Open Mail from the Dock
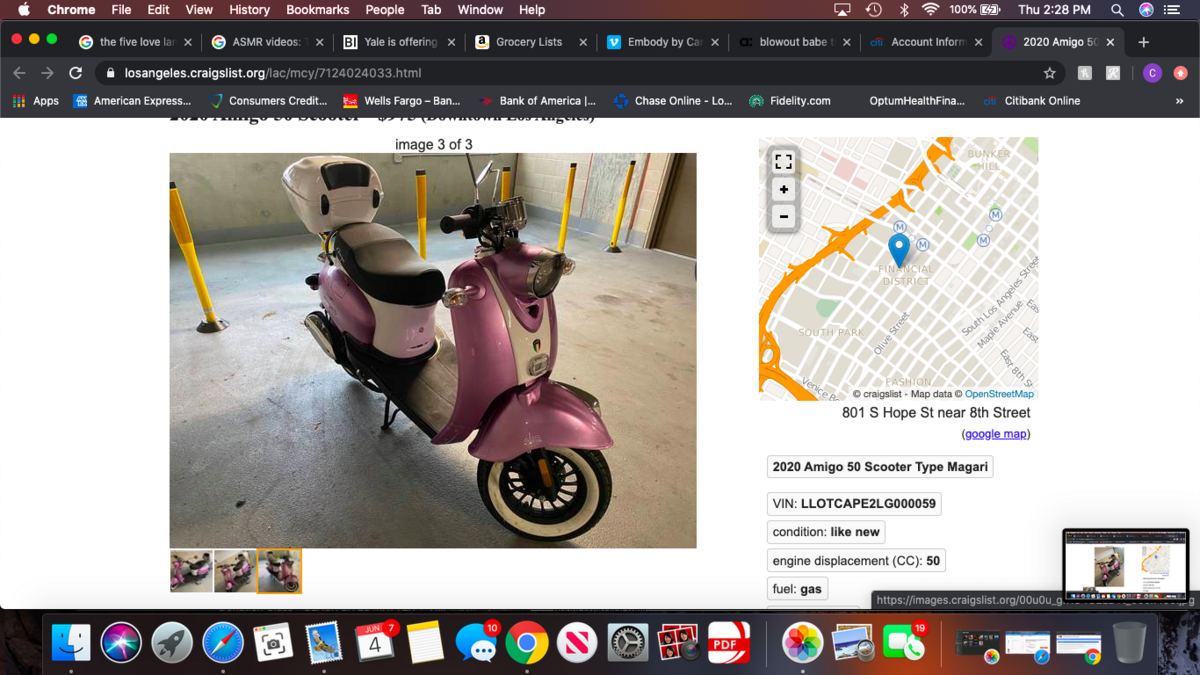1200x675 pixels. pyautogui.click(x=324, y=643)
